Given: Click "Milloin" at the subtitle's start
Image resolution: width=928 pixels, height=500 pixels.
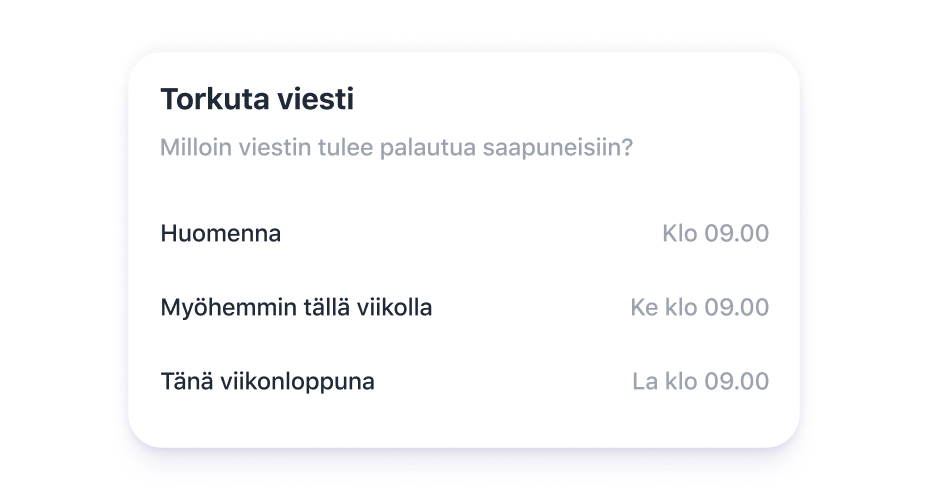Looking at the screenshot, I should click(x=194, y=148).
